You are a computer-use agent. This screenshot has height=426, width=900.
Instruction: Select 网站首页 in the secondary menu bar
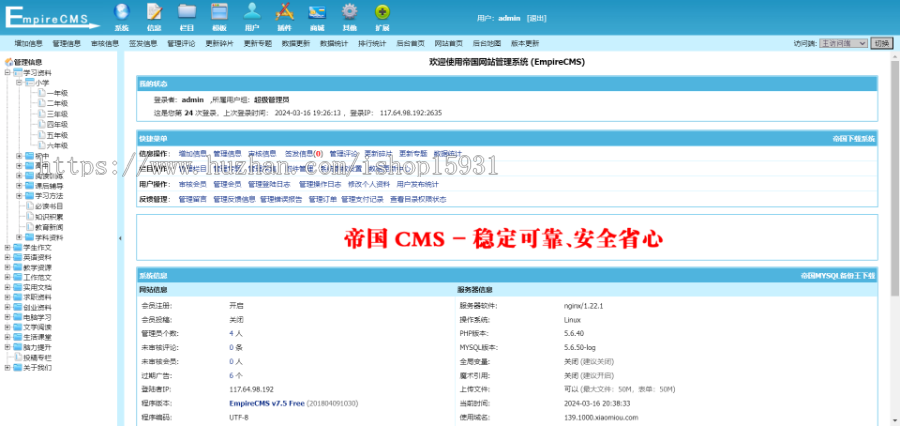click(449, 43)
